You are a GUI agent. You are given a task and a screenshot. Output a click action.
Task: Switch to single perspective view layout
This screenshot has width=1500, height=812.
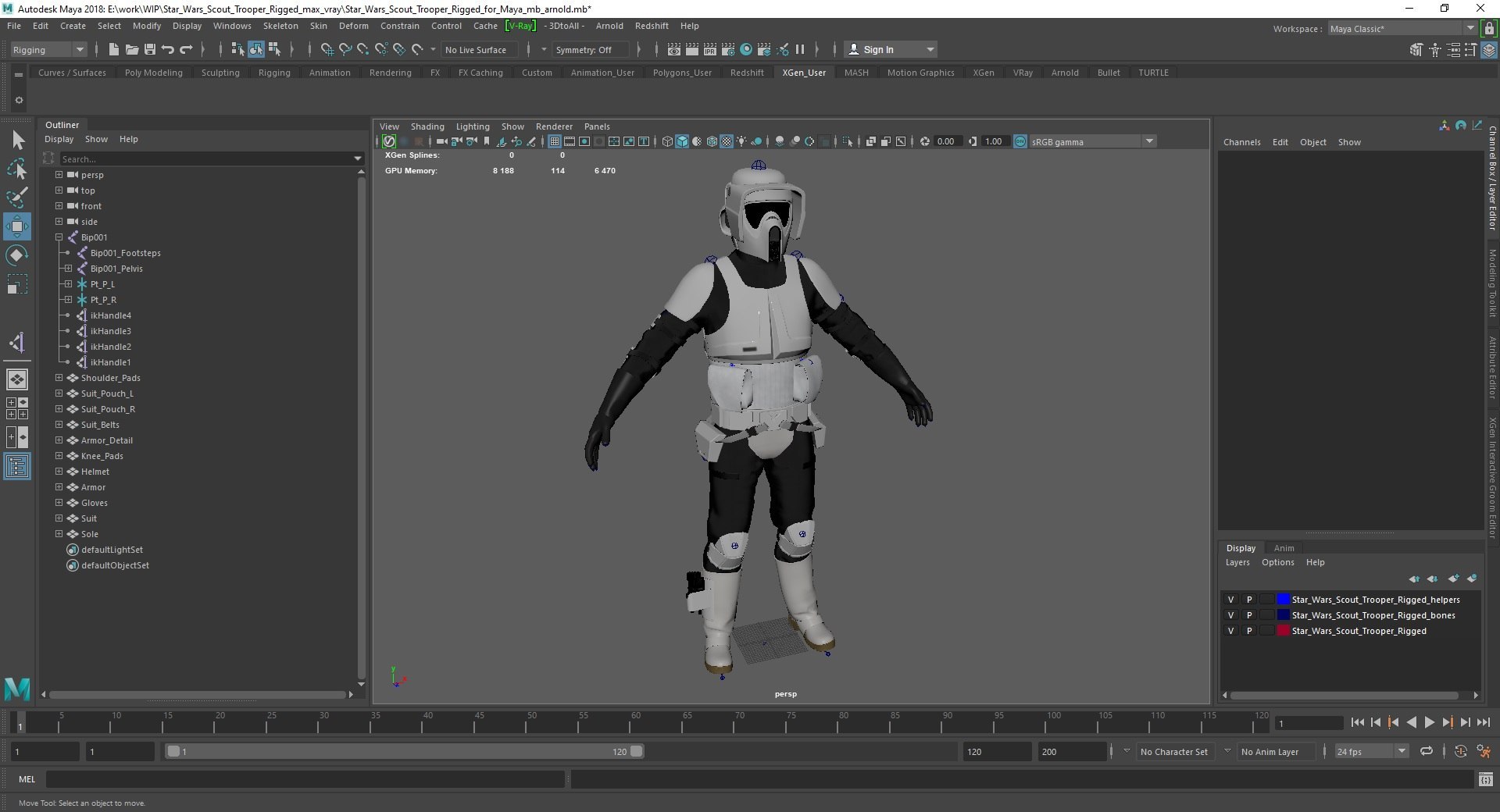pyautogui.click(x=17, y=379)
